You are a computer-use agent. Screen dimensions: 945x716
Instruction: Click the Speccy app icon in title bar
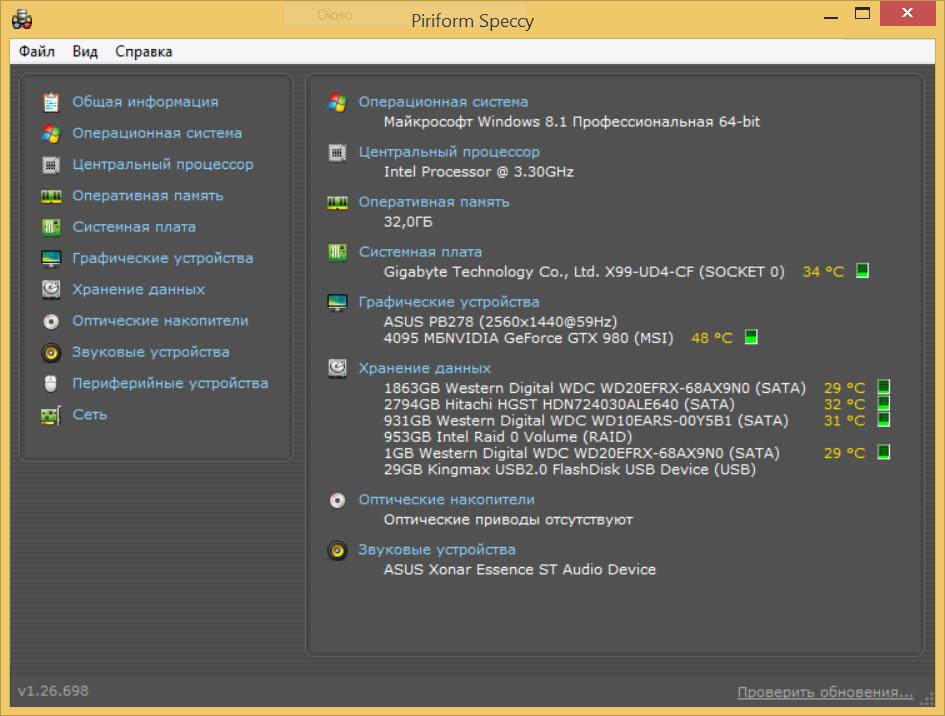22,19
